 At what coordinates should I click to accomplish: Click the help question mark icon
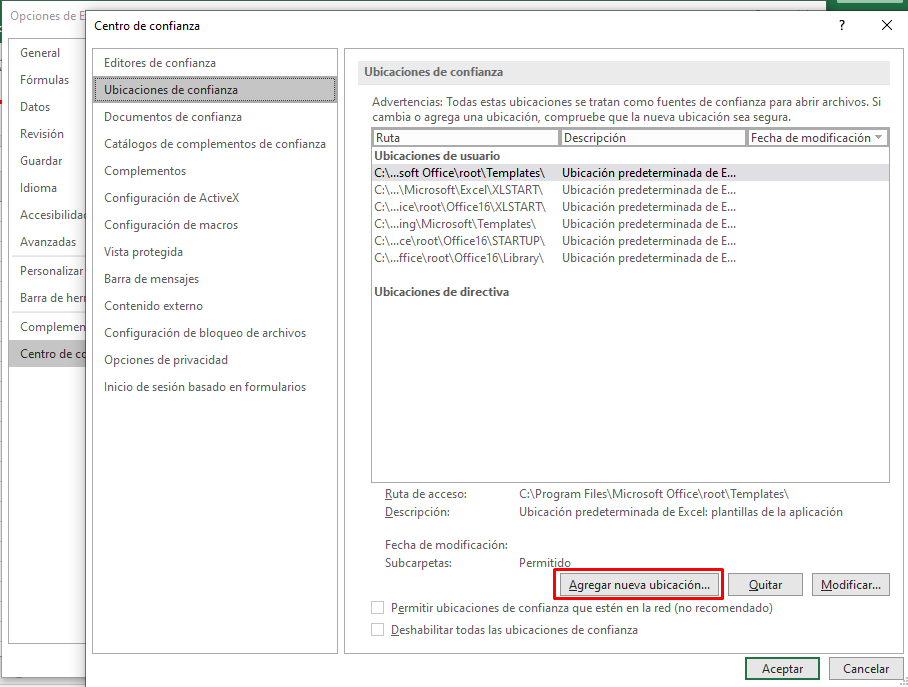coord(842,25)
